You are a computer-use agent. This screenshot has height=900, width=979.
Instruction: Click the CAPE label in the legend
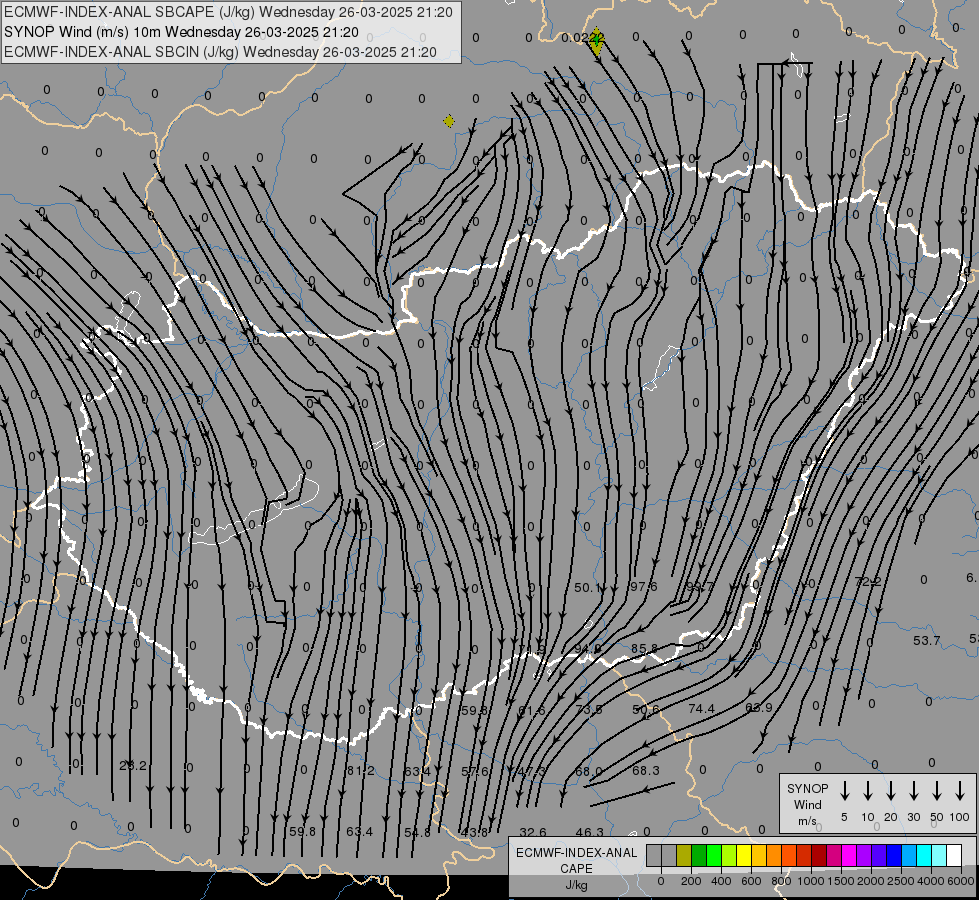[x=576, y=869]
